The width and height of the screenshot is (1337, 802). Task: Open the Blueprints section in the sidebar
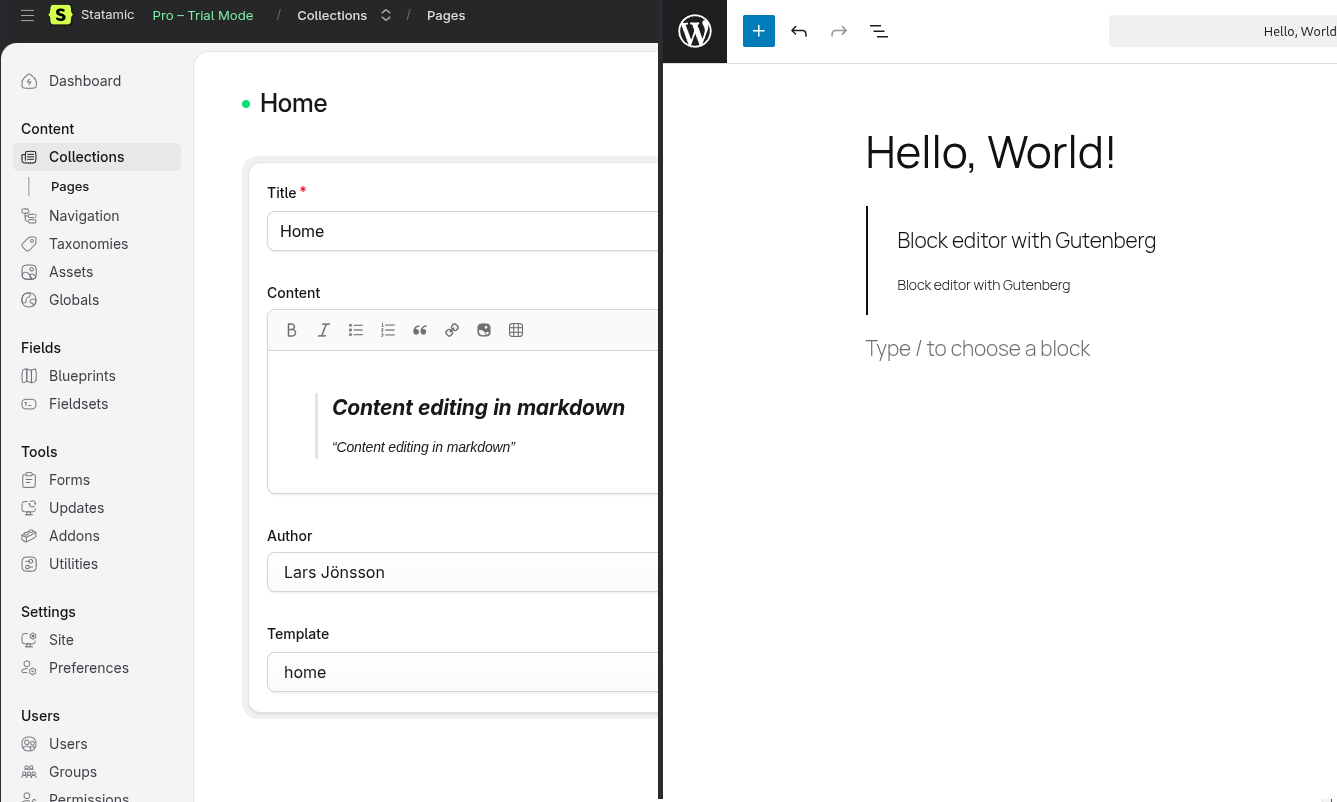coord(82,375)
